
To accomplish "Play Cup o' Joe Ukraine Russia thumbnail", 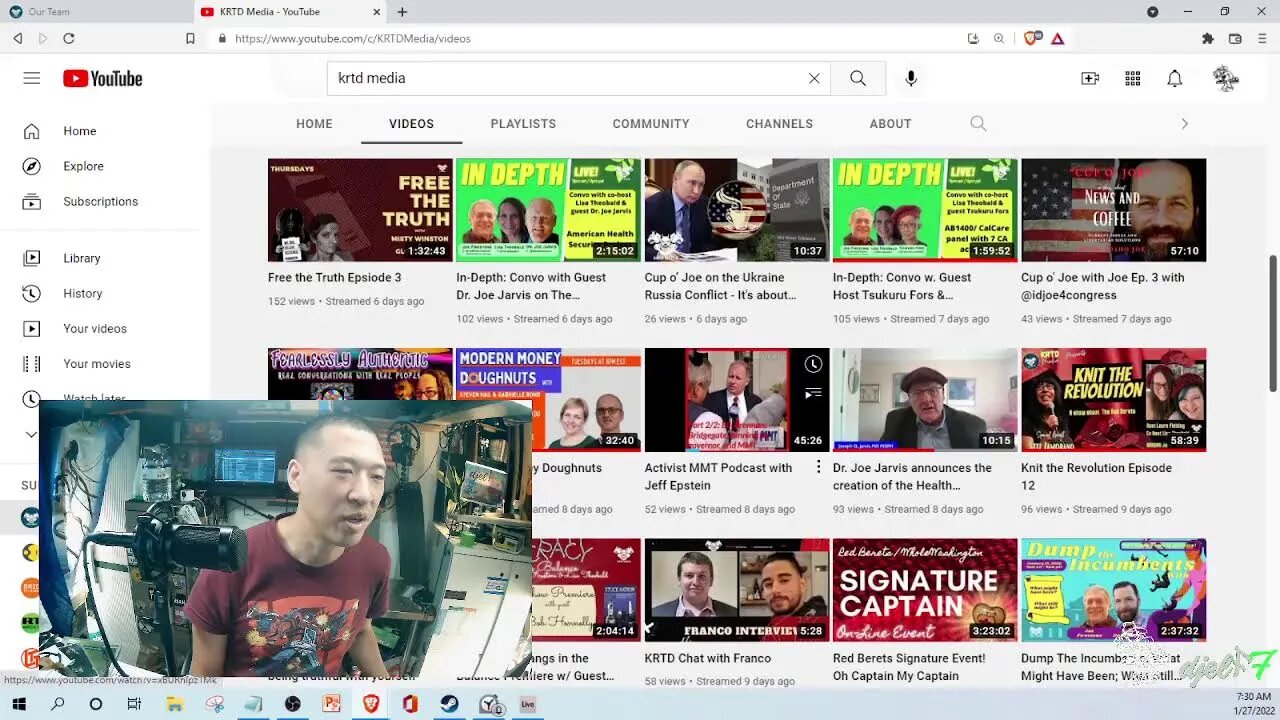I will pyautogui.click(x=737, y=210).
